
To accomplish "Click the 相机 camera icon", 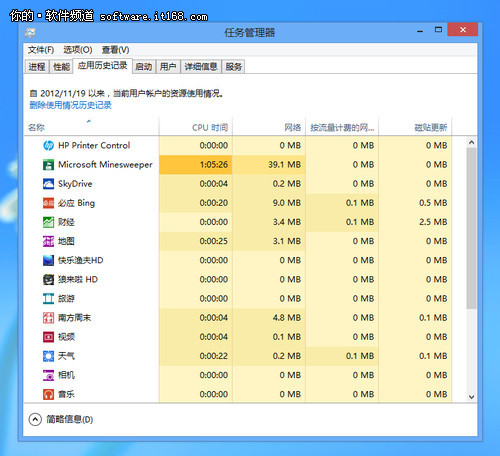I will coord(48,375).
